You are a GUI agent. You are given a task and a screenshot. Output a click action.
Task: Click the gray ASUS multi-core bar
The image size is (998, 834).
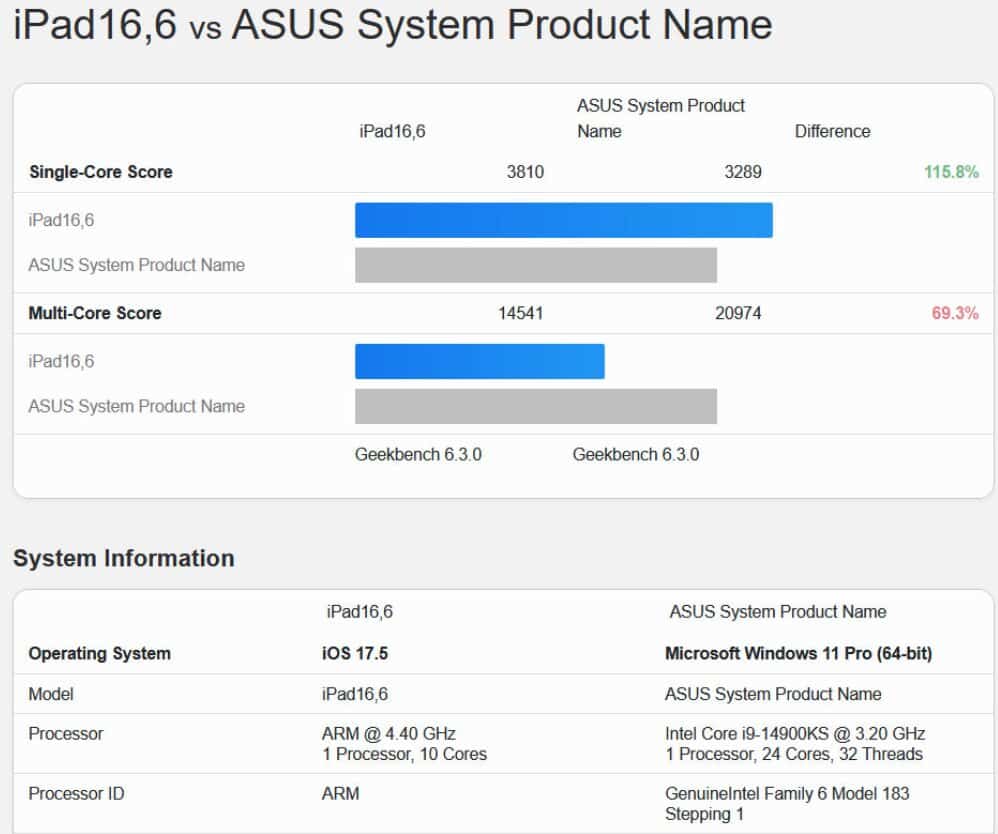[536, 406]
